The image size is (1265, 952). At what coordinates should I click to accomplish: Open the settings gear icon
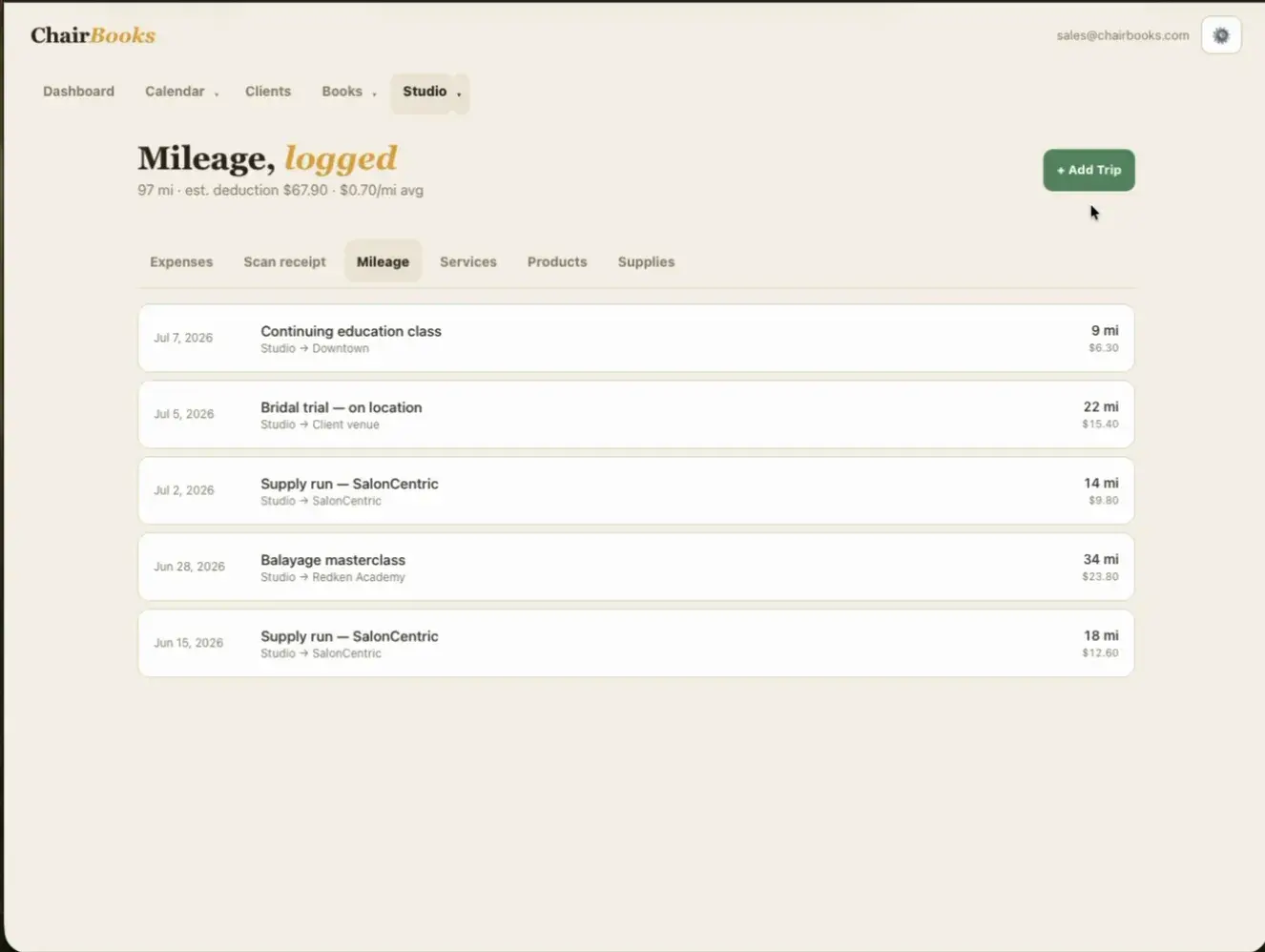coord(1220,35)
